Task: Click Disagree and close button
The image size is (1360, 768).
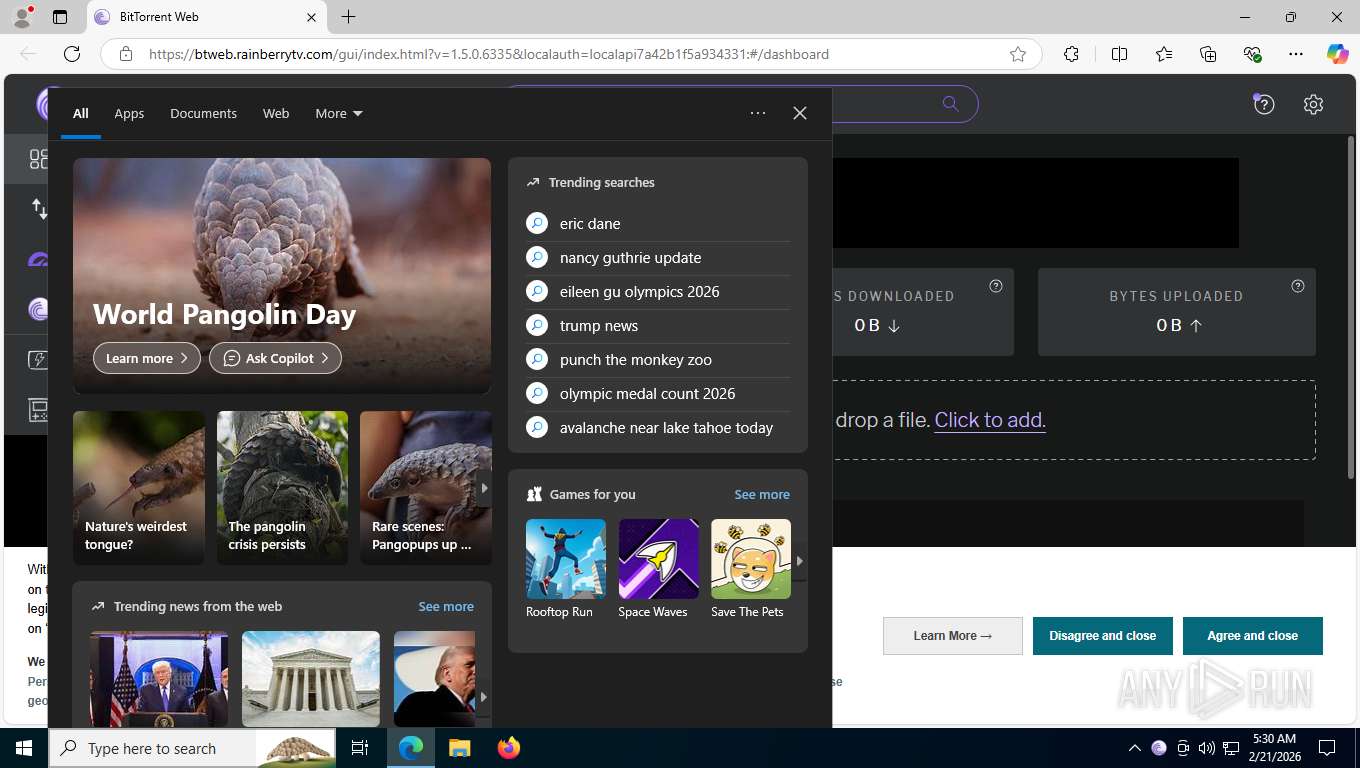Action: (x=1102, y=635)
